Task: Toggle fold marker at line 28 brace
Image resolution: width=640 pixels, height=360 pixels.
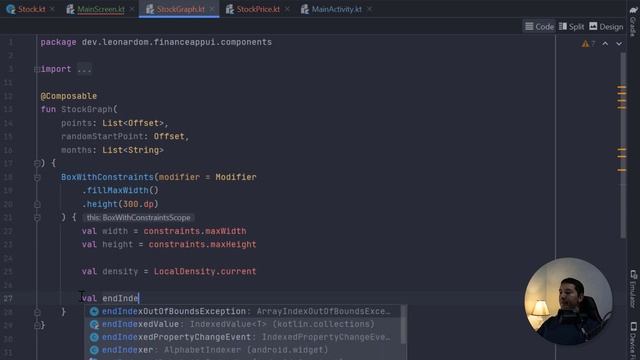Action: [x=37, y=312]
